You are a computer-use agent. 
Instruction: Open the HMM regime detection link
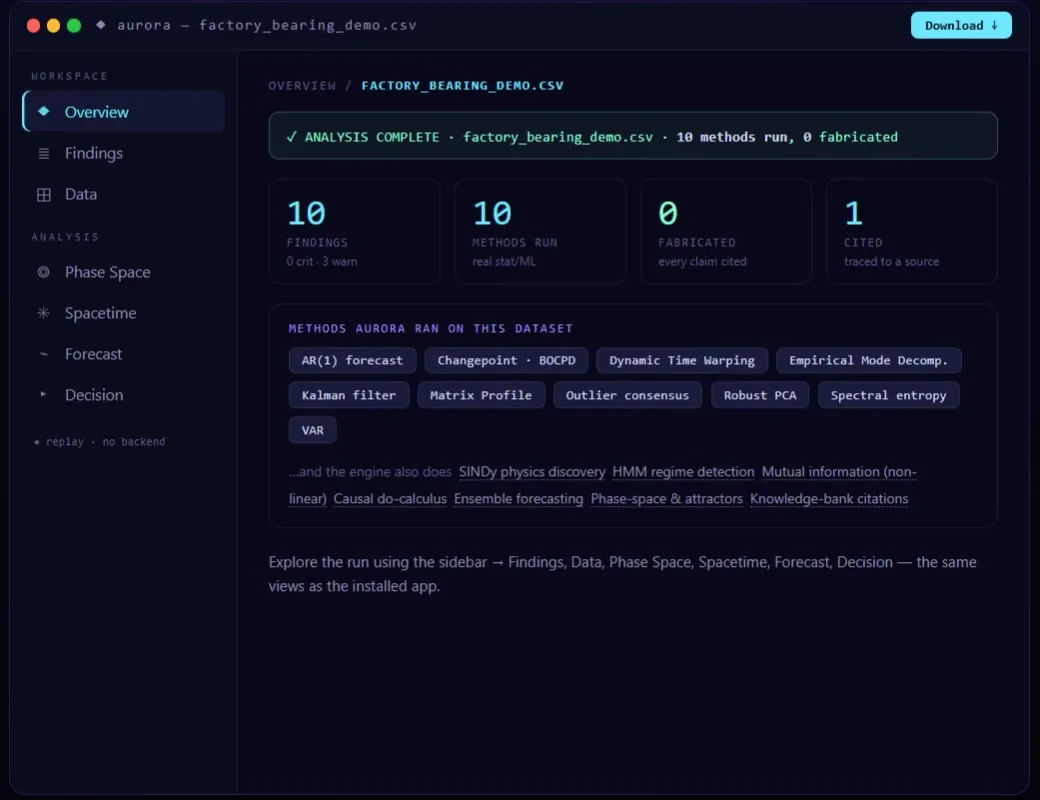pyautogui.click(x=683, y=472)
